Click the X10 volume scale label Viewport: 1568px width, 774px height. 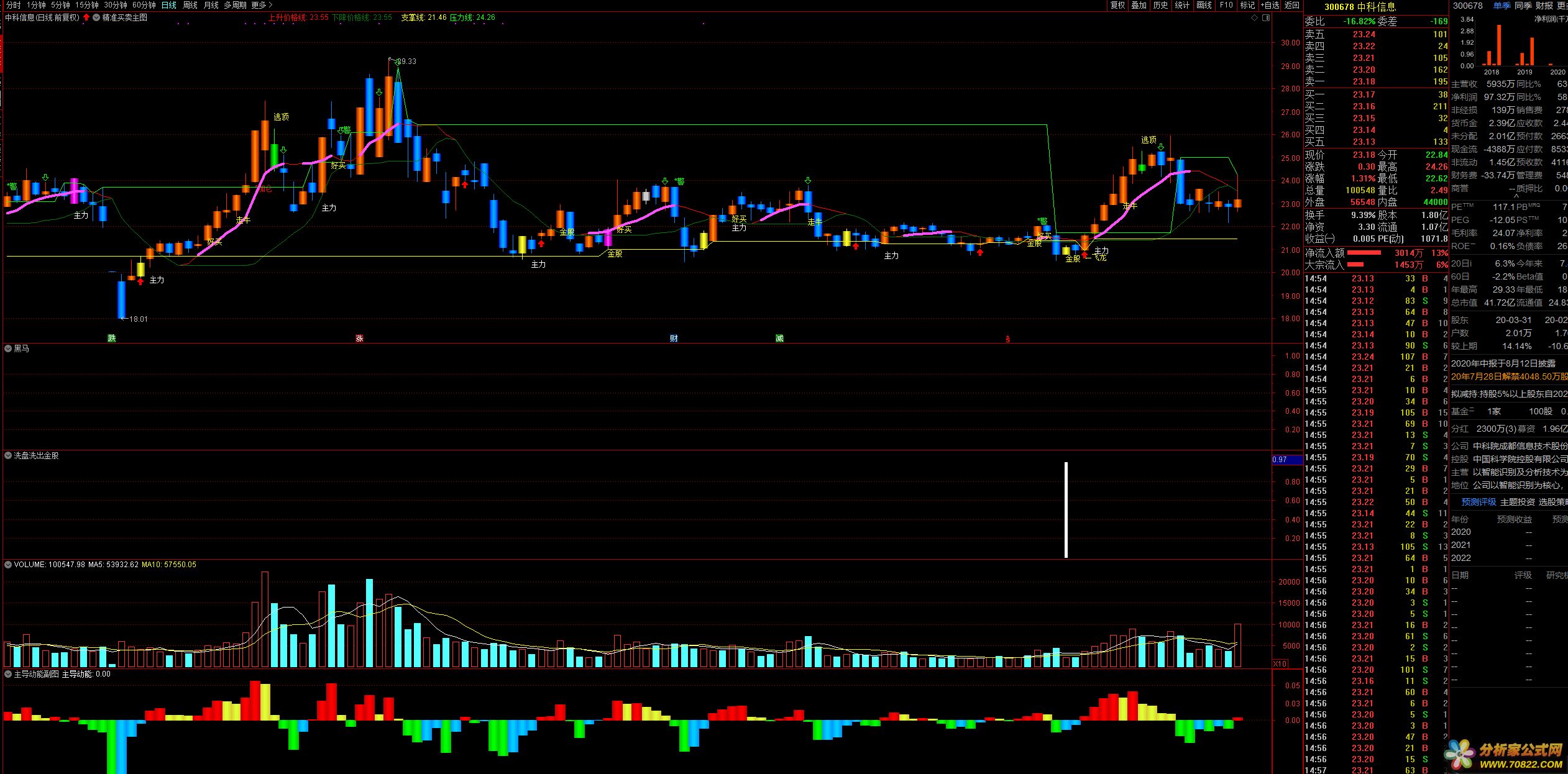(x=1280, y=664)
